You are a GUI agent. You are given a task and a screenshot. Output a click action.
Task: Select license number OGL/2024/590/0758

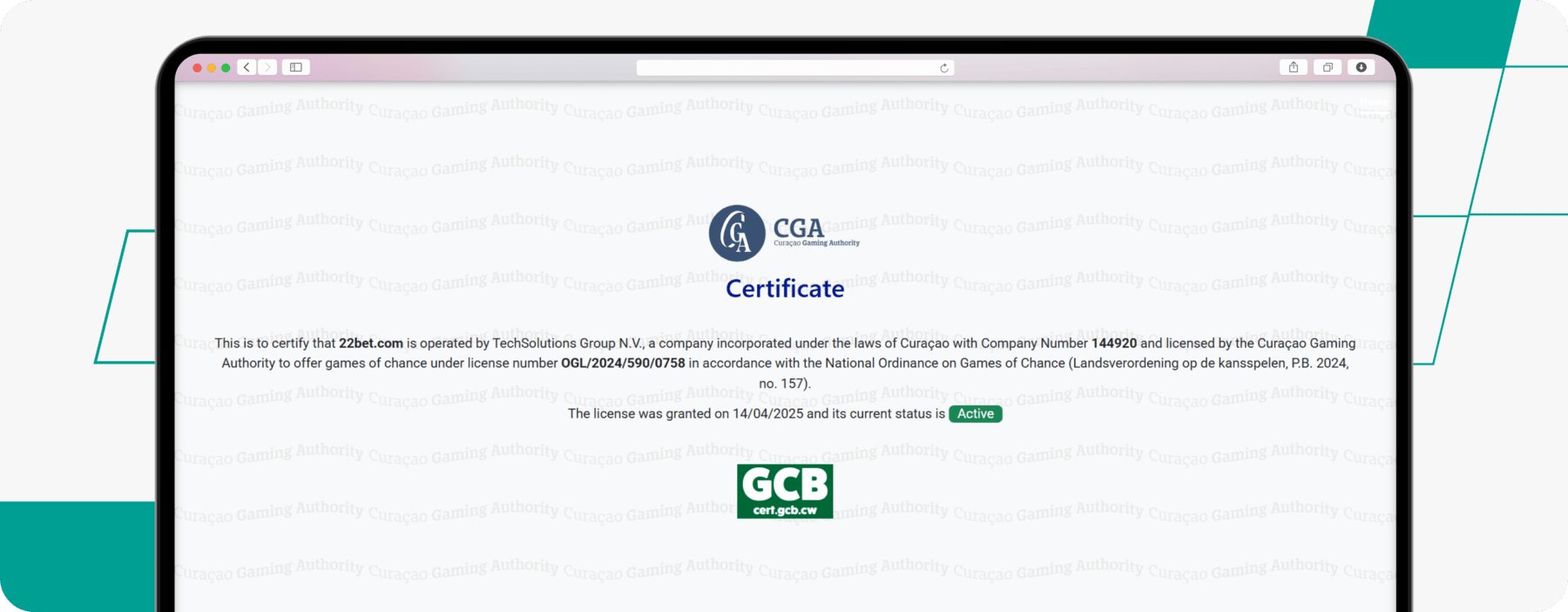(x=623, y=364)
